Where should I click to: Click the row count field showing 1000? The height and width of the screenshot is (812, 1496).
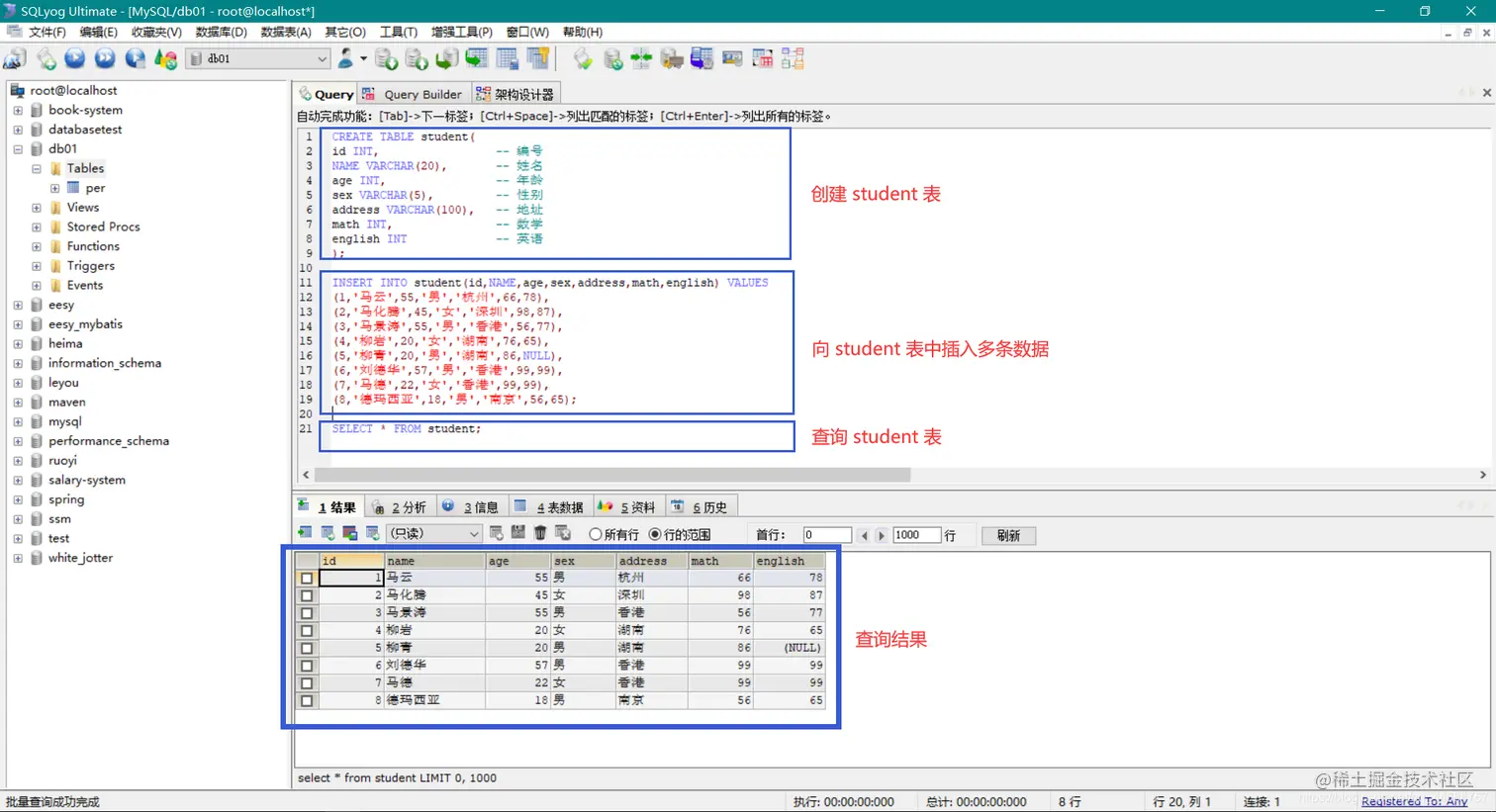point(915,535)
